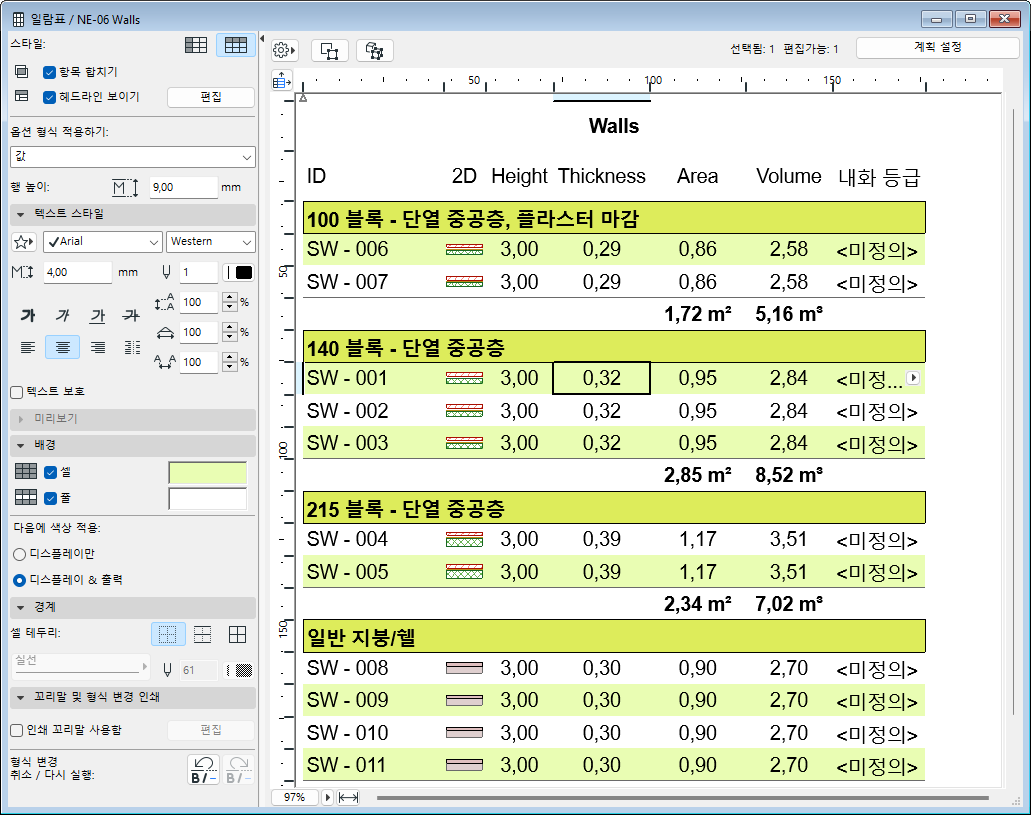
Task: Click the horizontal scrollbar at bottom
Action: point(683,798)
